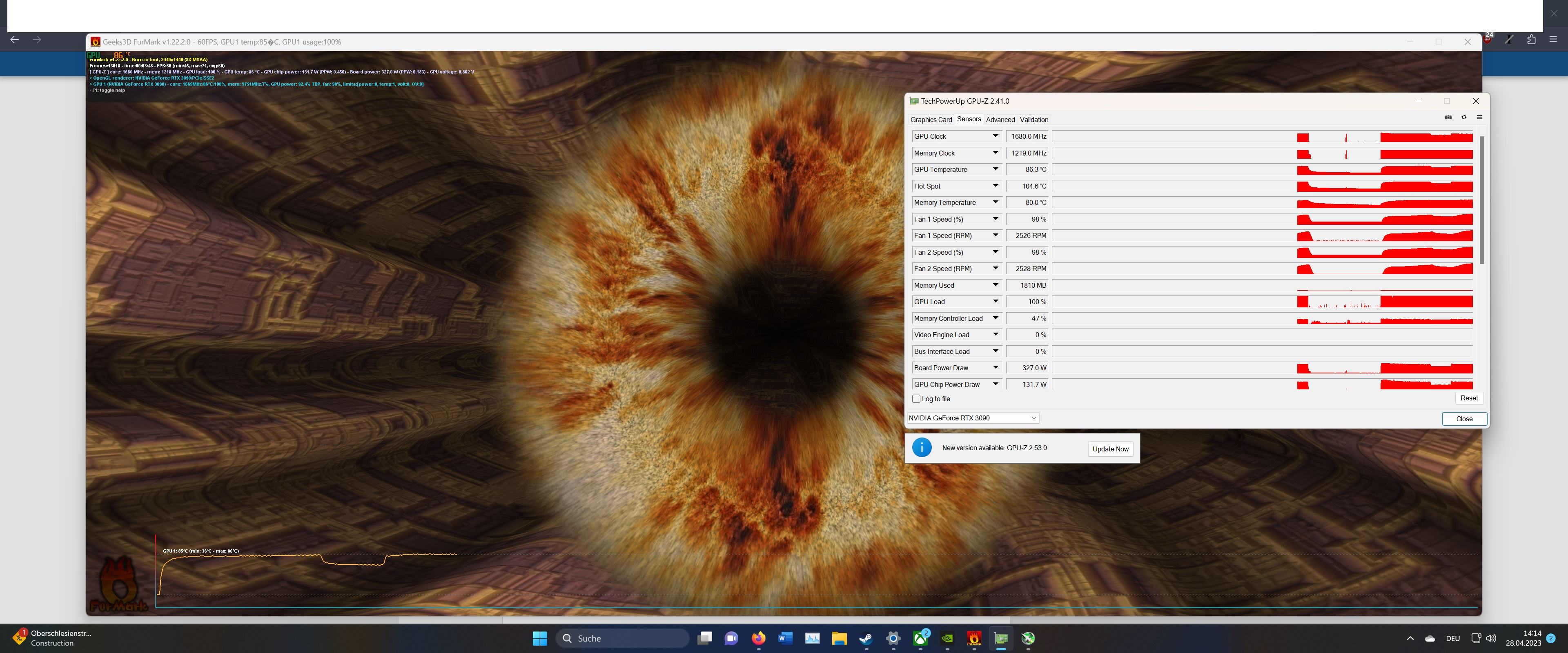1568x653 pixels.
Task: Click the DEU language indicator
Action: [x=1453, y=638]
